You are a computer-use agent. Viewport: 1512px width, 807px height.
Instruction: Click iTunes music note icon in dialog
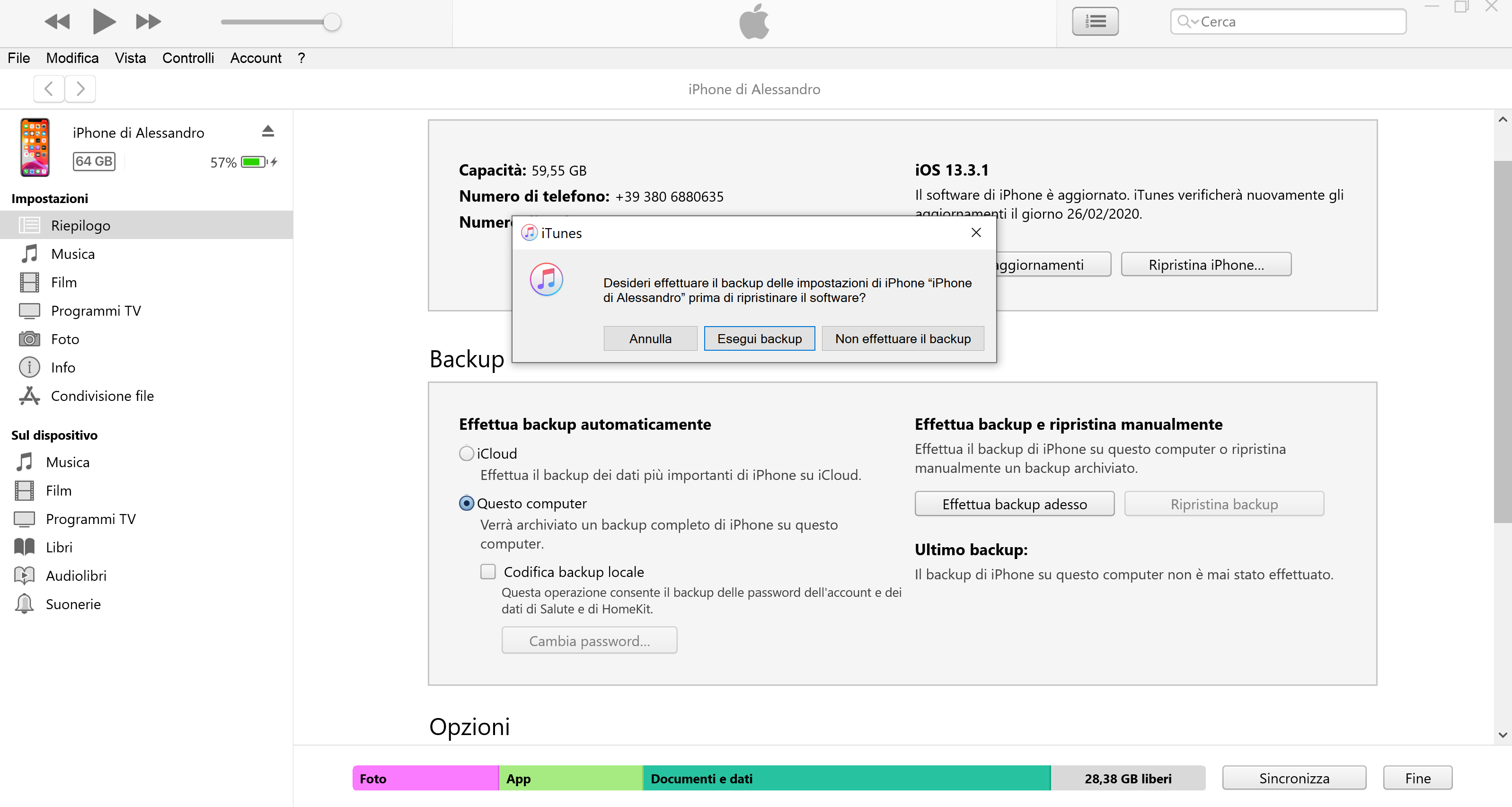(x=547, y=279)
